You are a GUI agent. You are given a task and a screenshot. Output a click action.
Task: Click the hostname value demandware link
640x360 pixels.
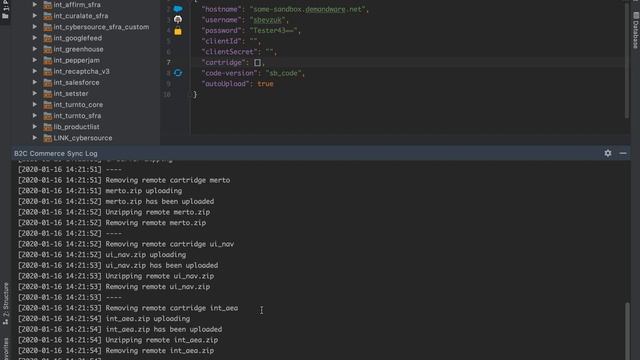(x=325, y=9)
